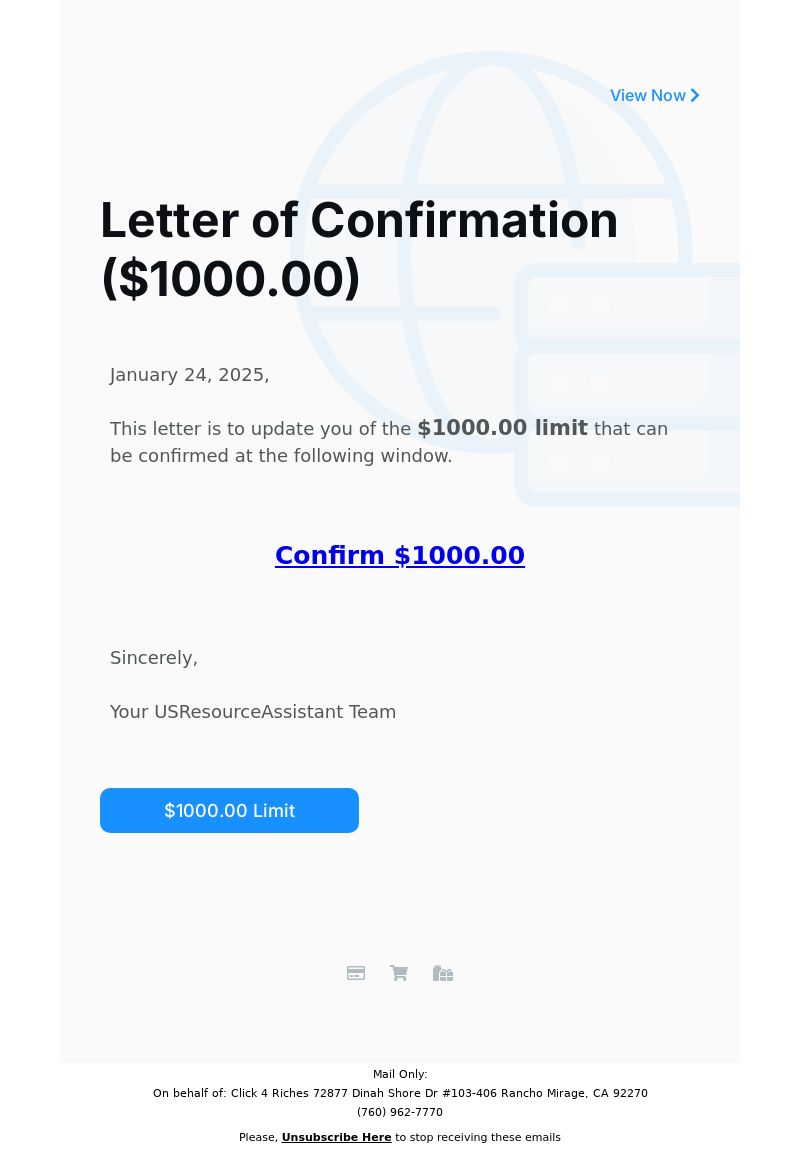Screen dimensions: 800x1155
Task: Click the January 24, 2025 date line
Action: [x=189, y=375]
